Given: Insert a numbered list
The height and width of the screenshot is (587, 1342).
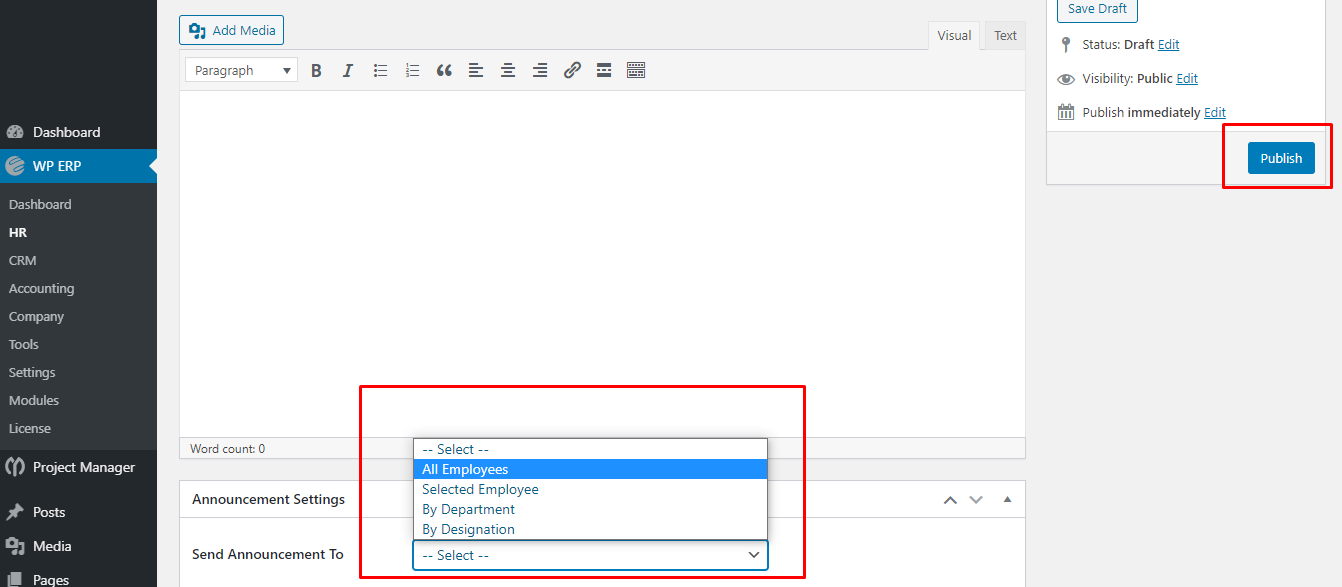Looking at the screenshot, I should coord(412,70).
